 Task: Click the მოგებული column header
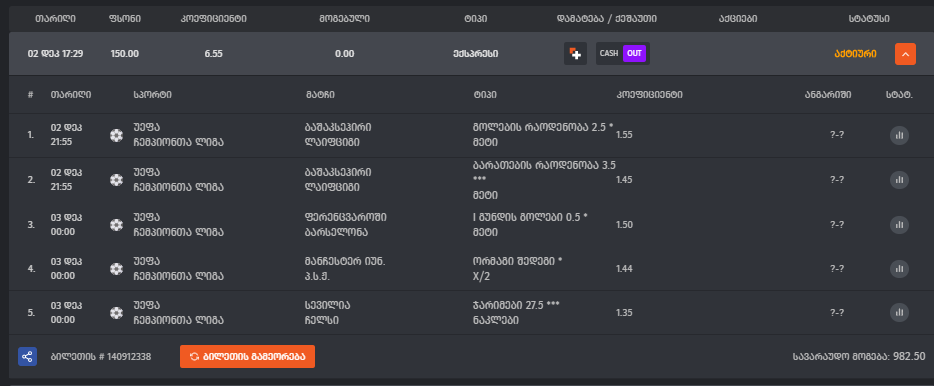(x=344, y=18)
